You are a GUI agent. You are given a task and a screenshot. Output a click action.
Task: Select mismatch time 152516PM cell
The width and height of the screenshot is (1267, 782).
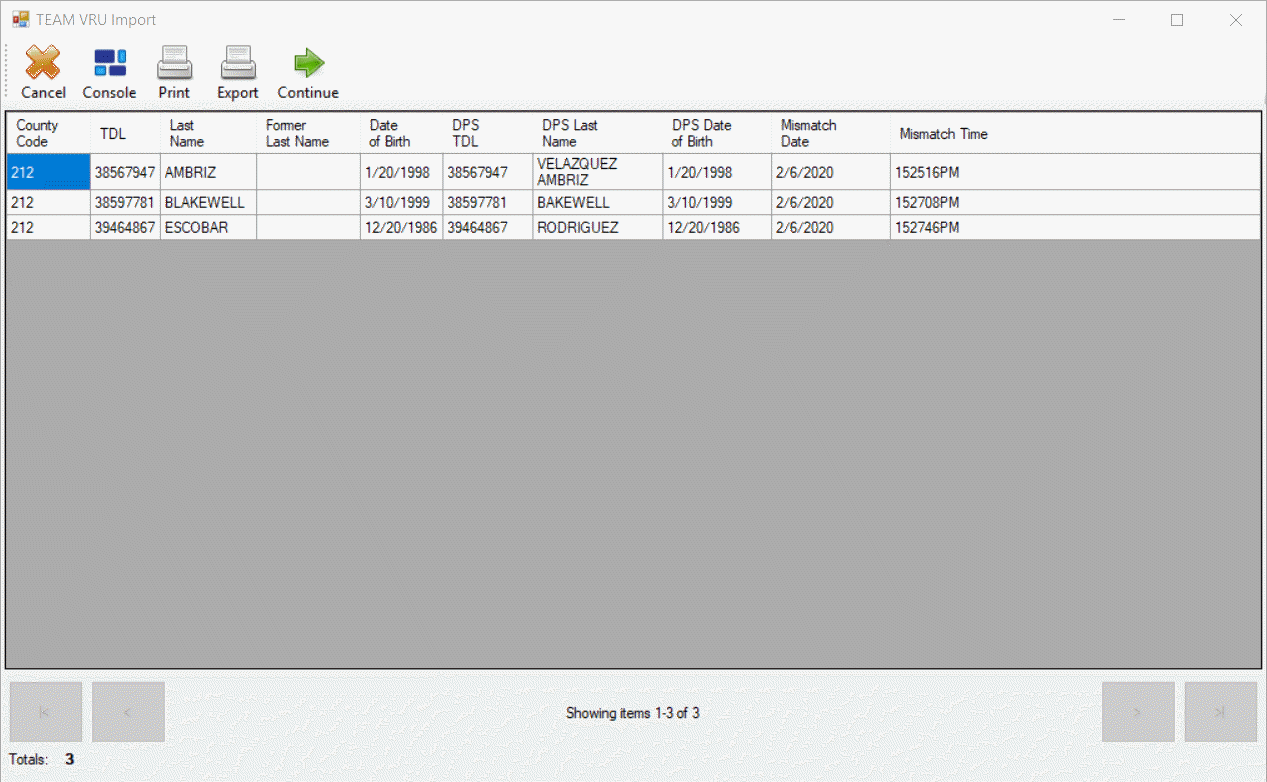[1075, 172]
